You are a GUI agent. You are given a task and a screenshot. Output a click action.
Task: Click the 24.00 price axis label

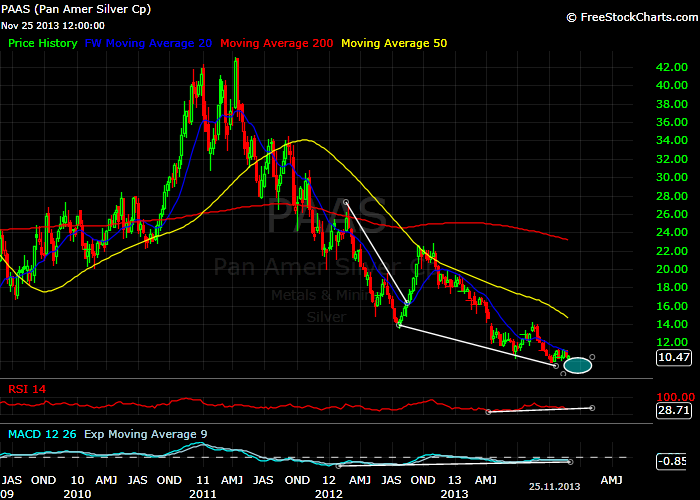[671, 232]
